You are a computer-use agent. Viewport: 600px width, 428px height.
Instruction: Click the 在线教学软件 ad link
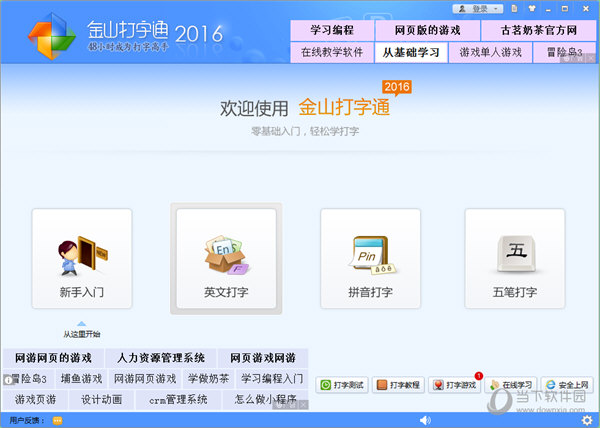[x=332, y=52]
